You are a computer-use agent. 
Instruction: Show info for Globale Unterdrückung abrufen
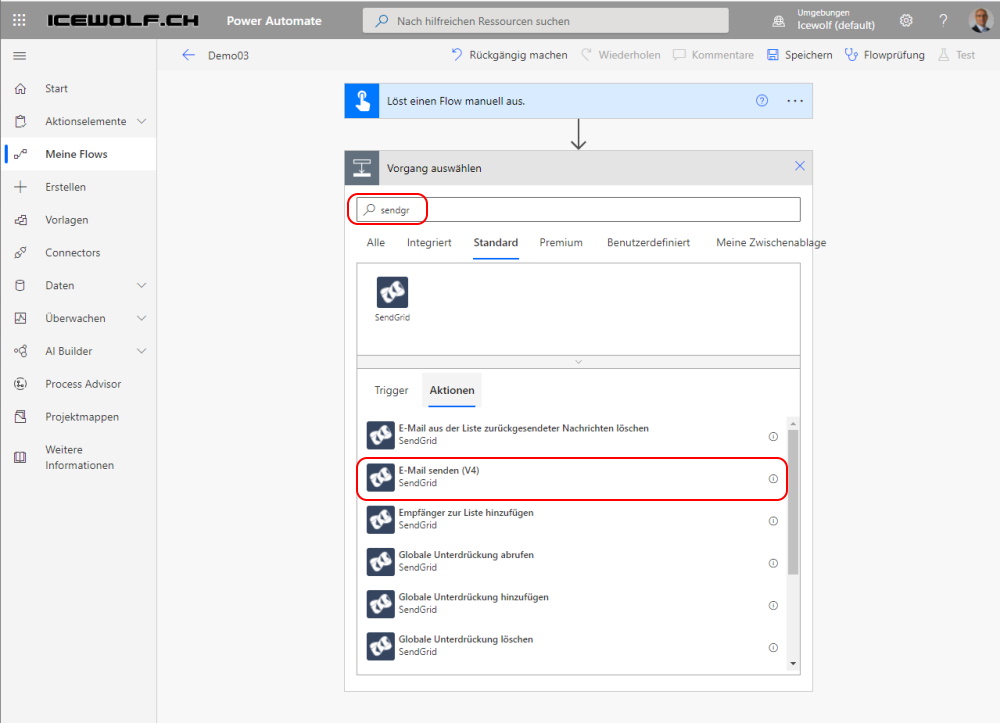coord(773,563)
